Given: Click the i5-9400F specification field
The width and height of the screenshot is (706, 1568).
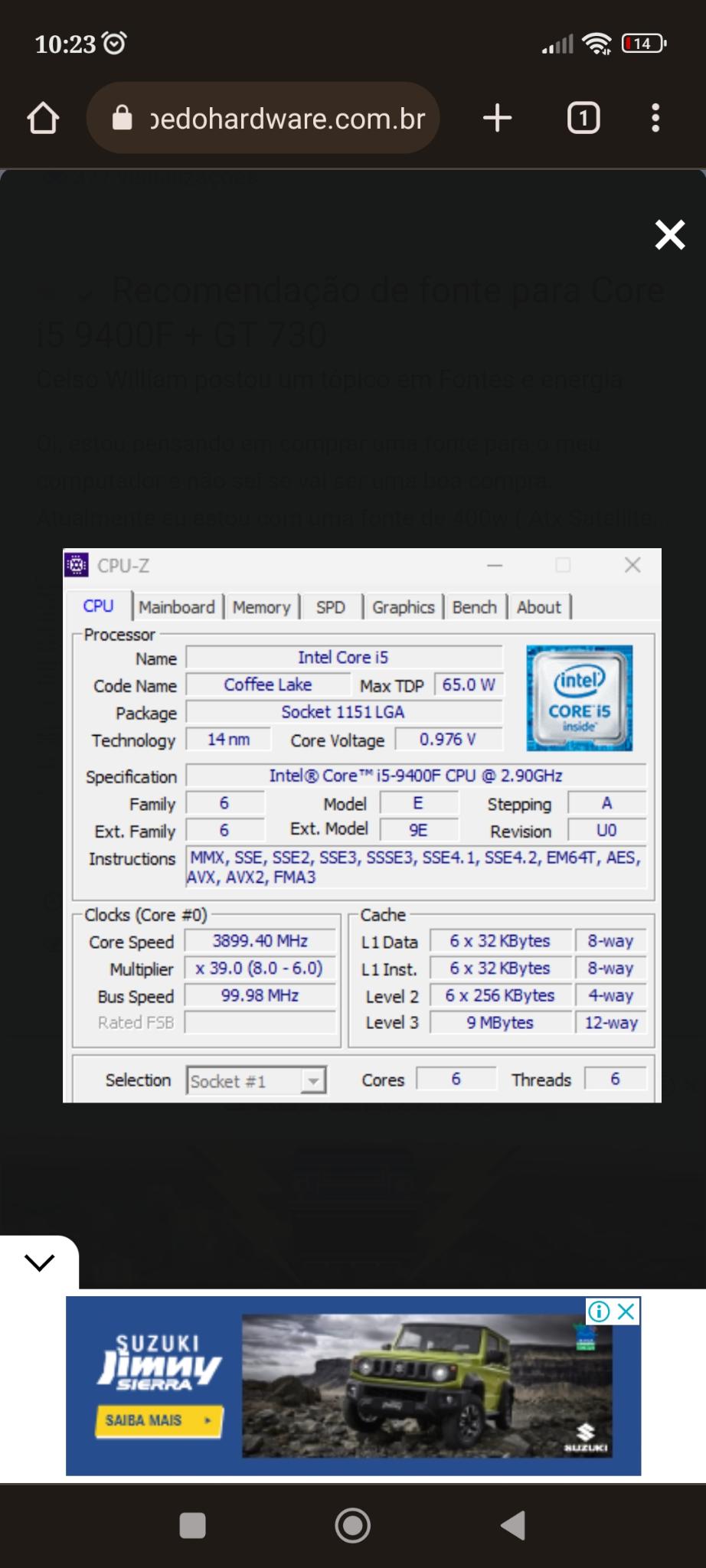Looking at the screenshot, I should click(416, 776).
